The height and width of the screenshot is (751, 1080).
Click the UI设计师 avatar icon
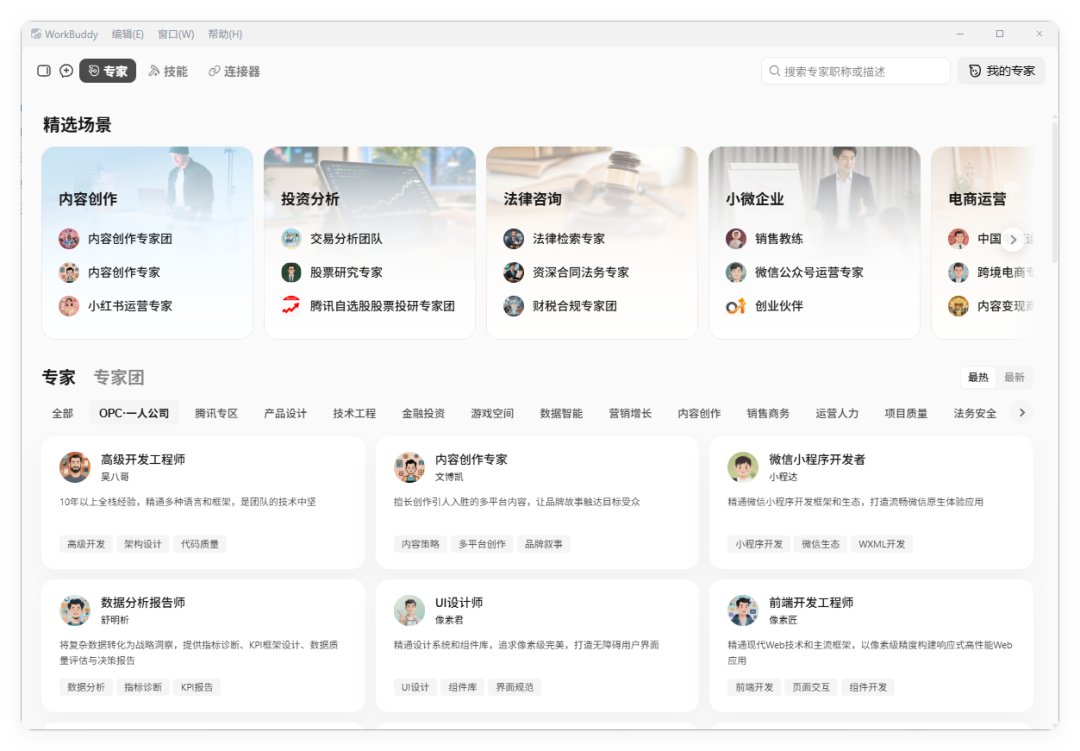pyautogui.click(x=409, y=610)
